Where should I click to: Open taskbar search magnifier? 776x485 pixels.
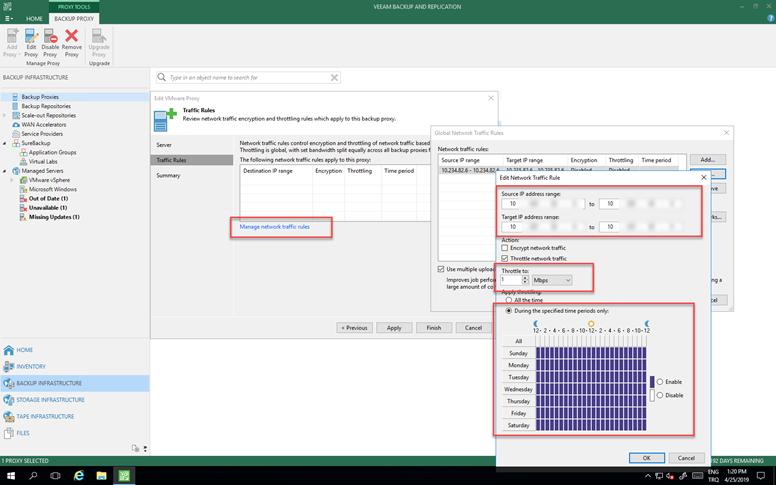click(33, 476)
